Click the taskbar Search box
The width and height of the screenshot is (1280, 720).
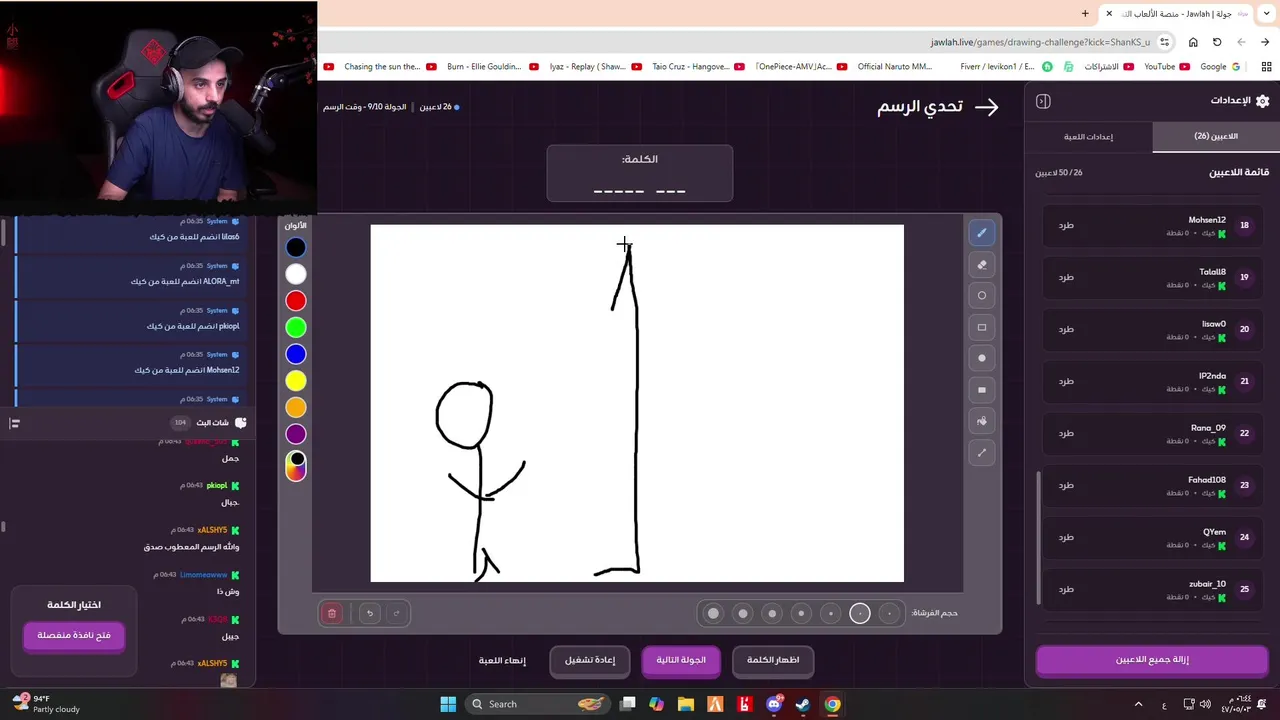click(x=538, y=704)
